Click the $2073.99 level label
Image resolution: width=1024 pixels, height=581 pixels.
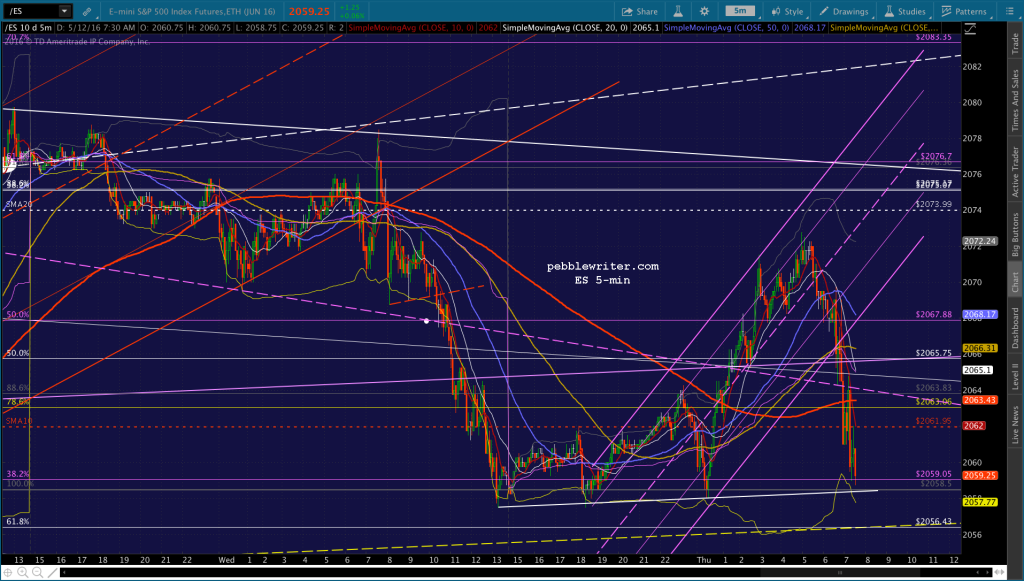point(933,204)
